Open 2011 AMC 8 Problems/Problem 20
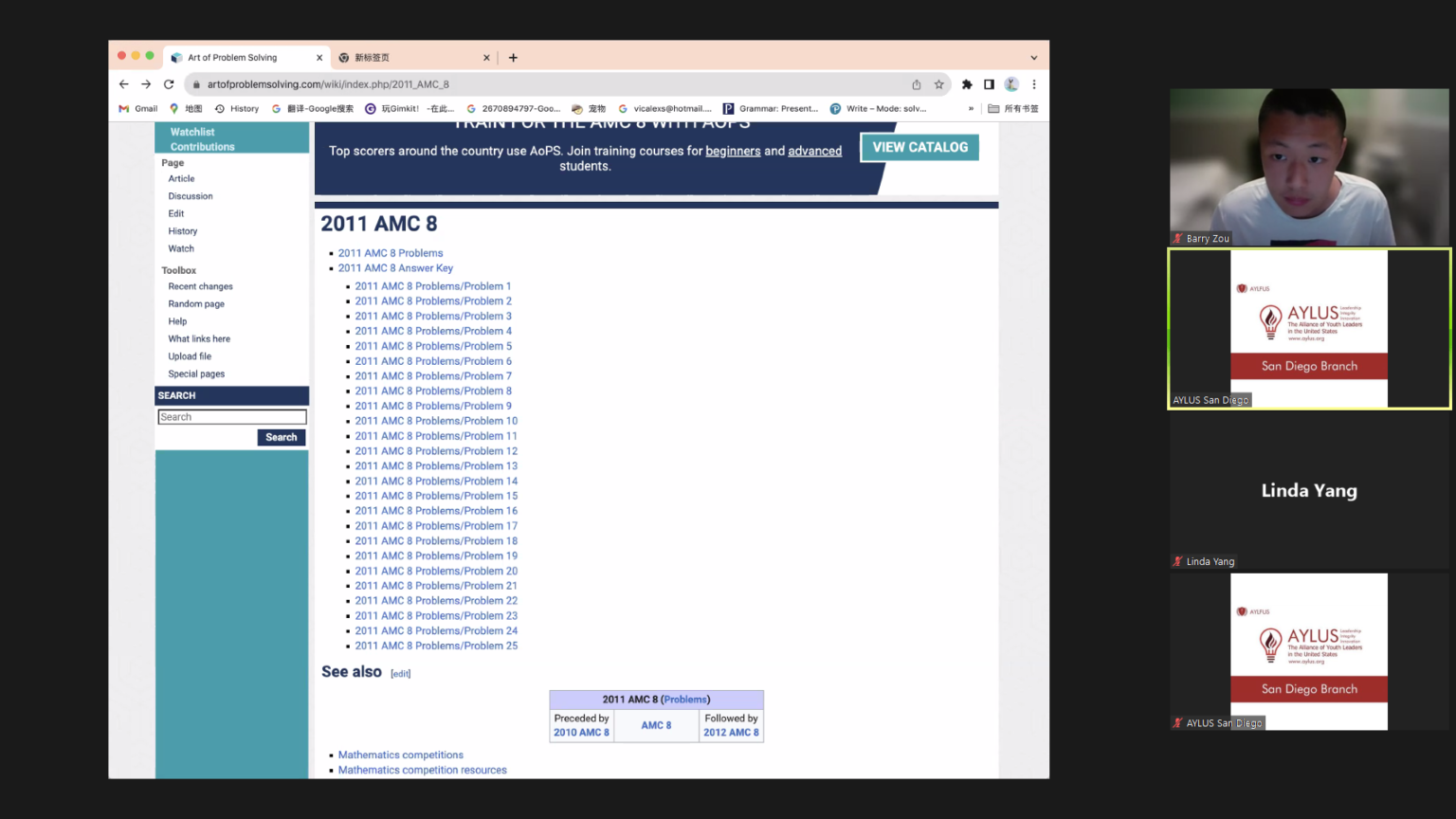Image resolution: width=1456 pixels, height=819 pixels. (436, 571)
